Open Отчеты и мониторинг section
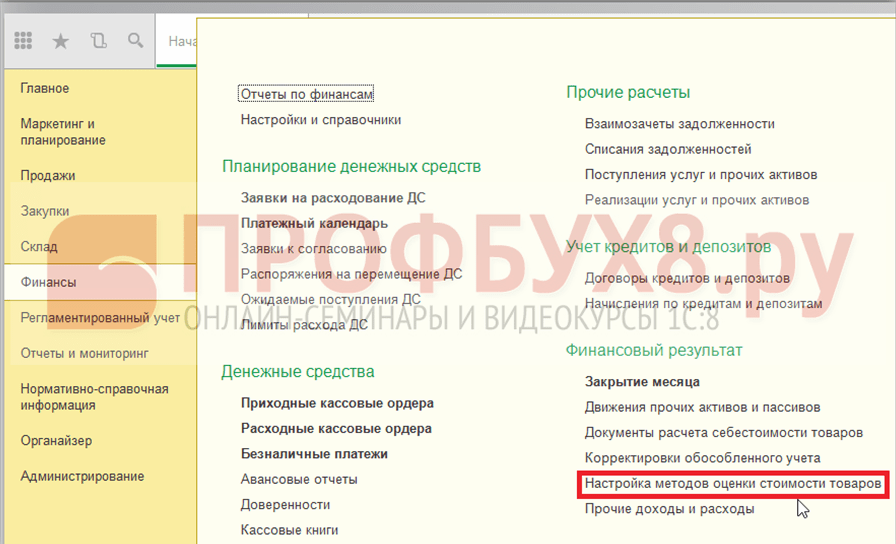 click(x=85, y=353)
